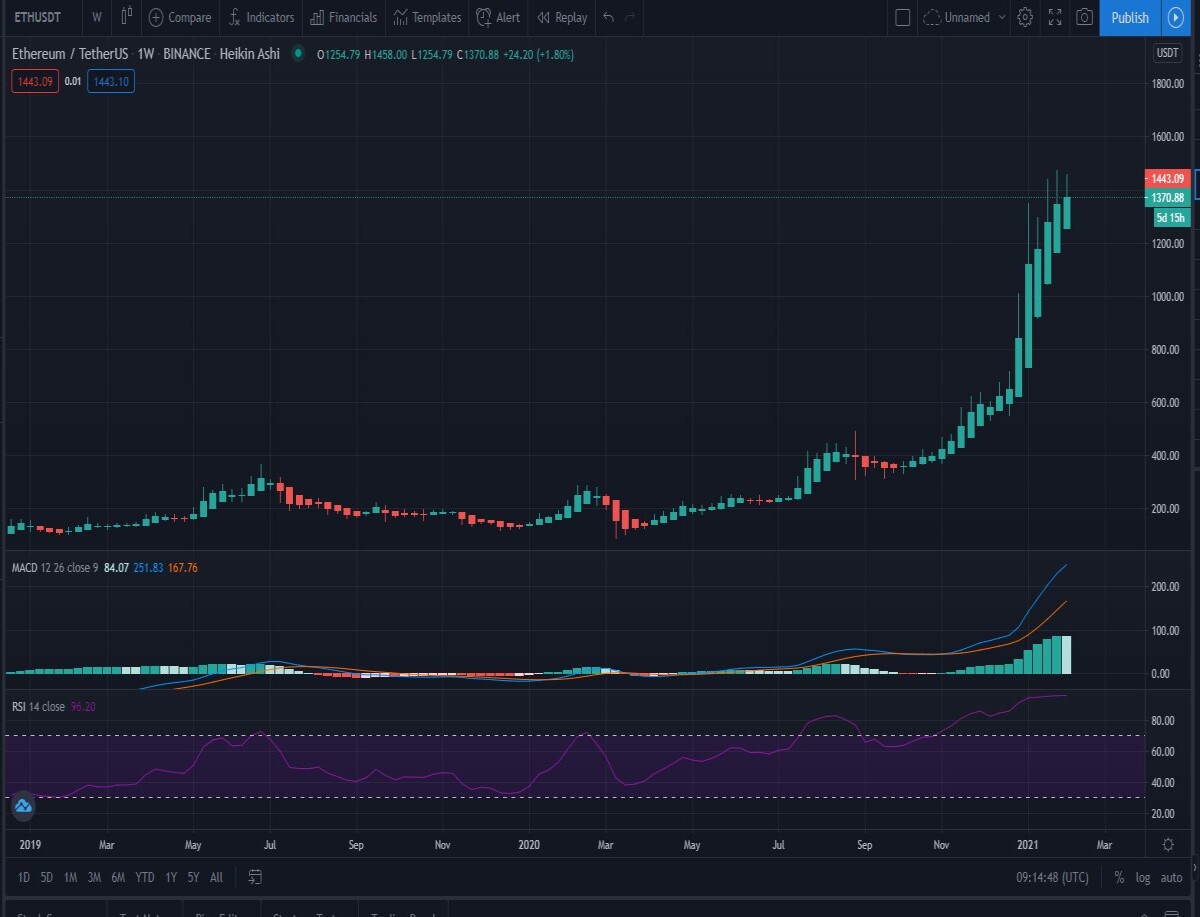Screen dimensions: 1200x917
Task: Open the W timeframe interval dropdown
Action: coord(96,17)
